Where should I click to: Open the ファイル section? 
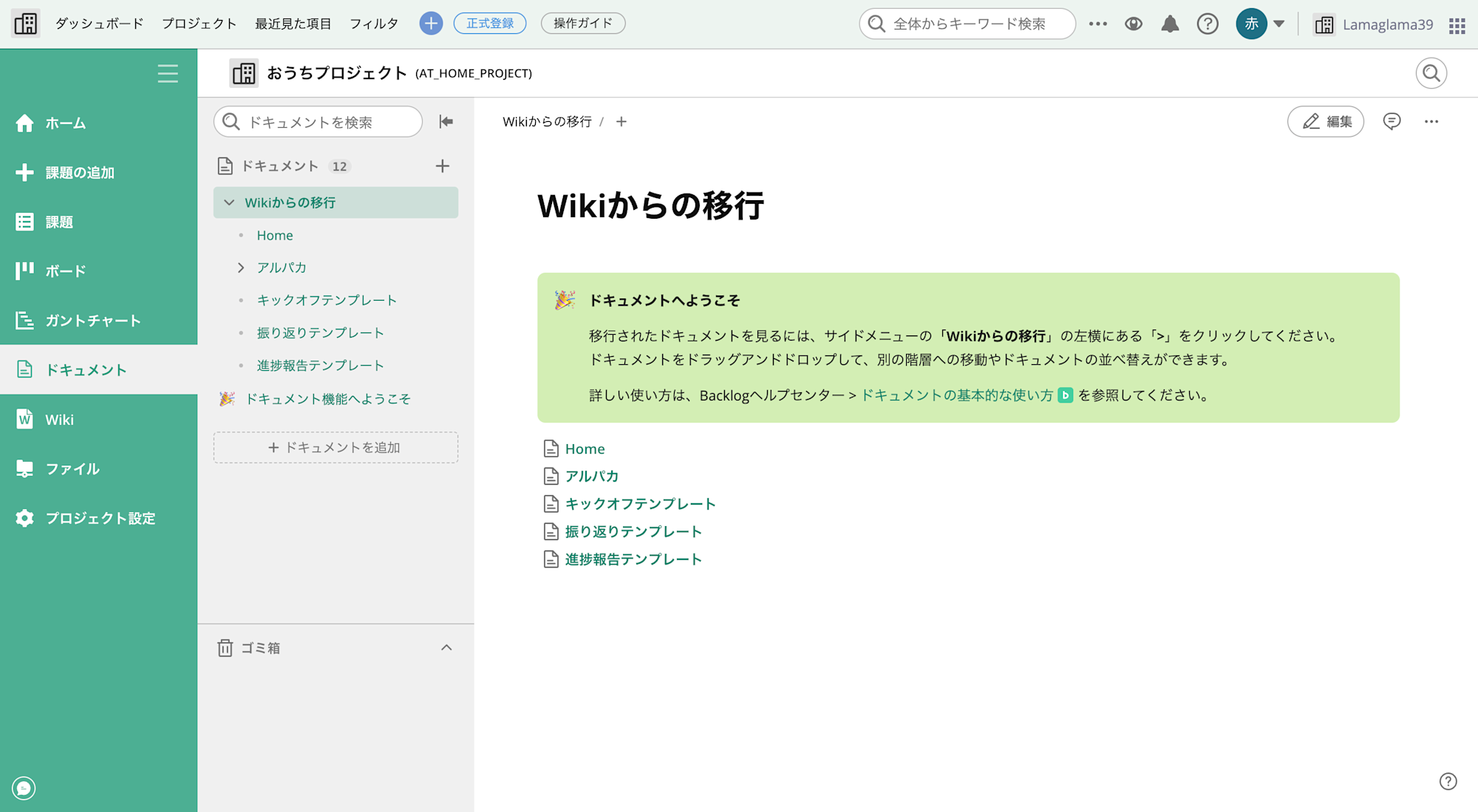click(72, 468)
